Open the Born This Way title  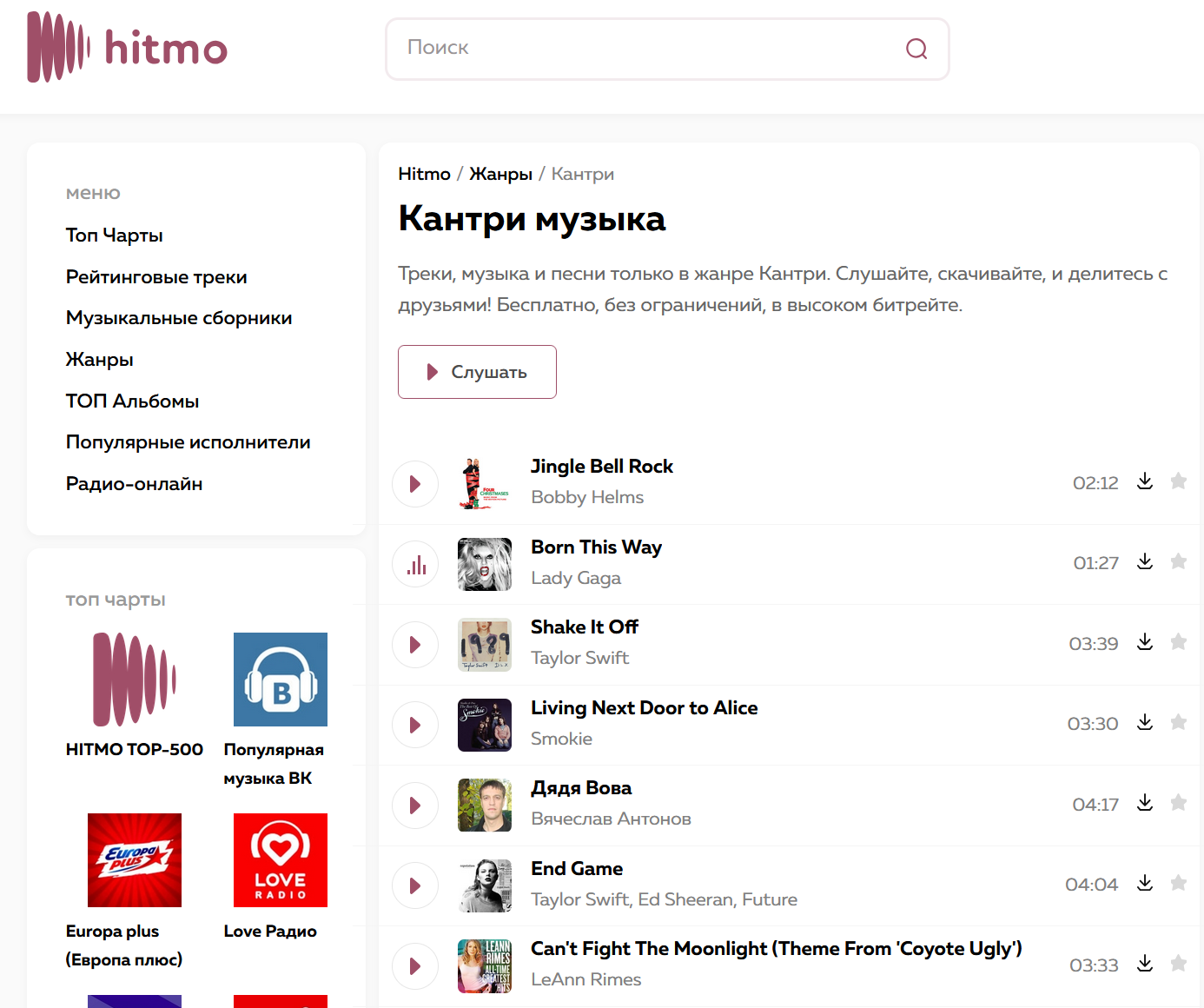point(597,547)
